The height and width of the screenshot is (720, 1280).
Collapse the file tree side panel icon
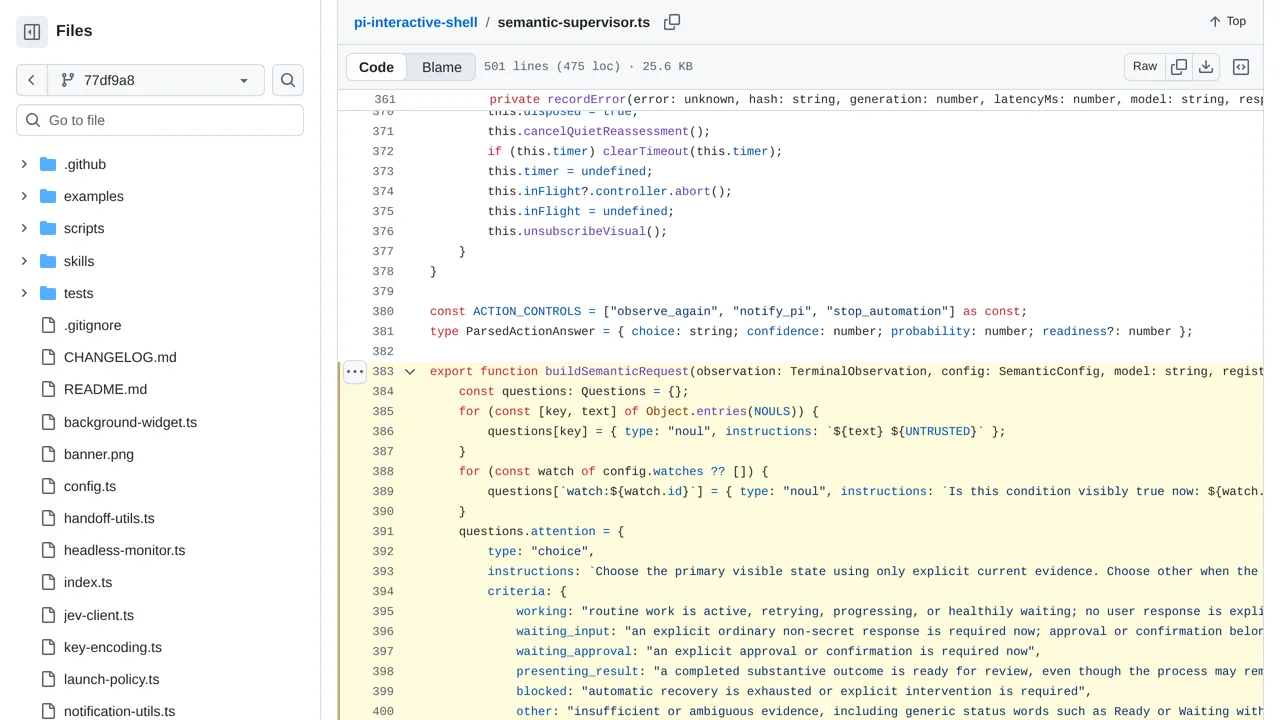32,31
